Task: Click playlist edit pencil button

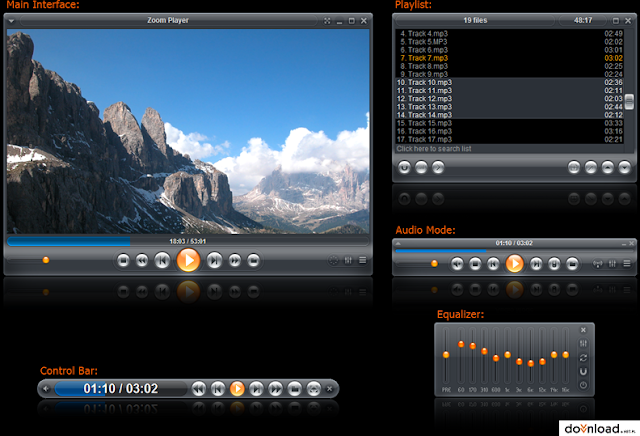Action: click(x=591, y=167)
